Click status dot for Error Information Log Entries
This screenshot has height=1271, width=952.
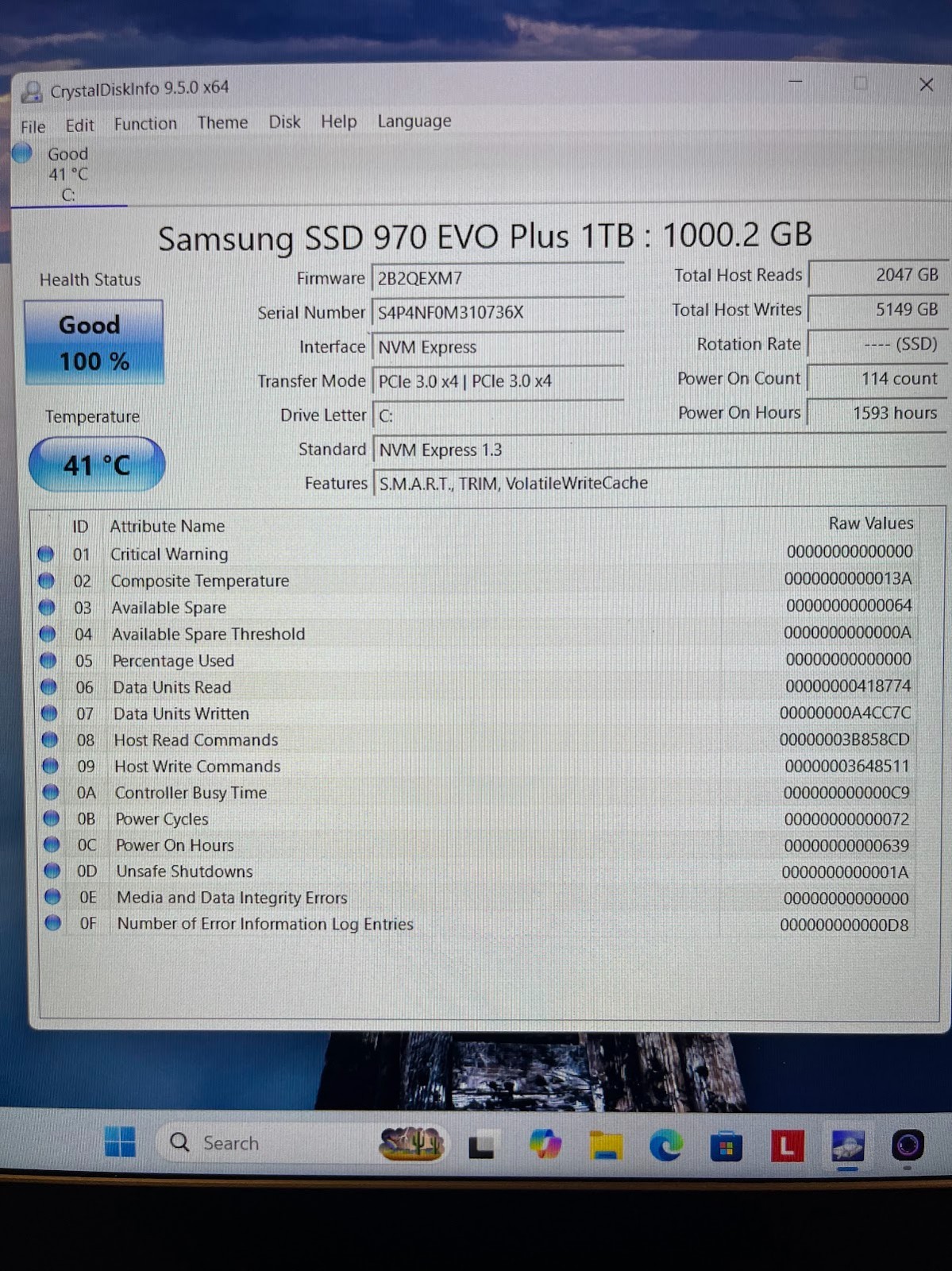coord(53,923)
